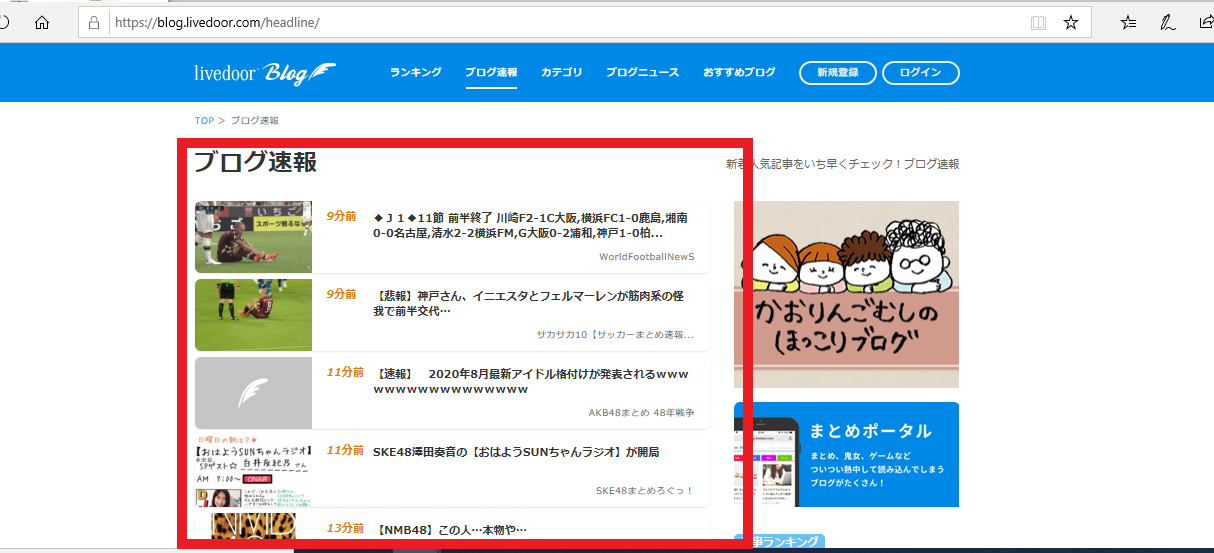Click the browser home icon
Screen dimensions: 1214x553
click(x=42, y=22)
